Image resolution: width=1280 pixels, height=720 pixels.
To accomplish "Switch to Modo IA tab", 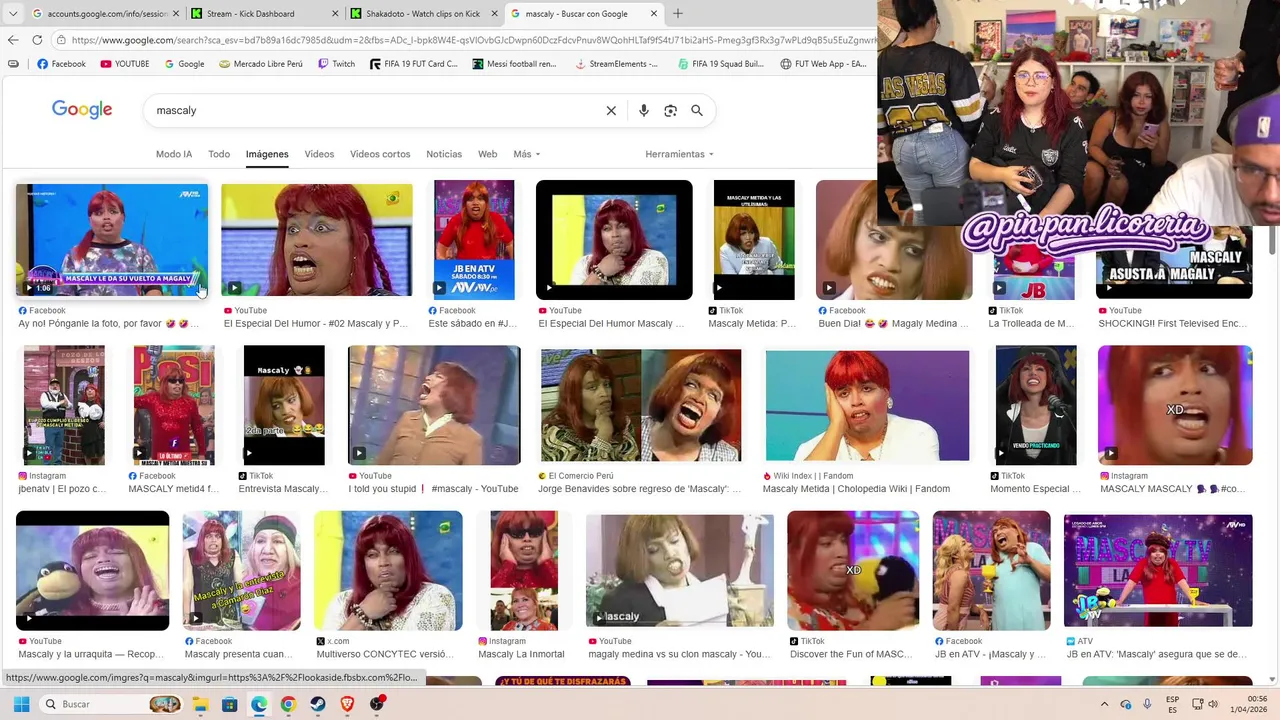I will tap(174, 154).
